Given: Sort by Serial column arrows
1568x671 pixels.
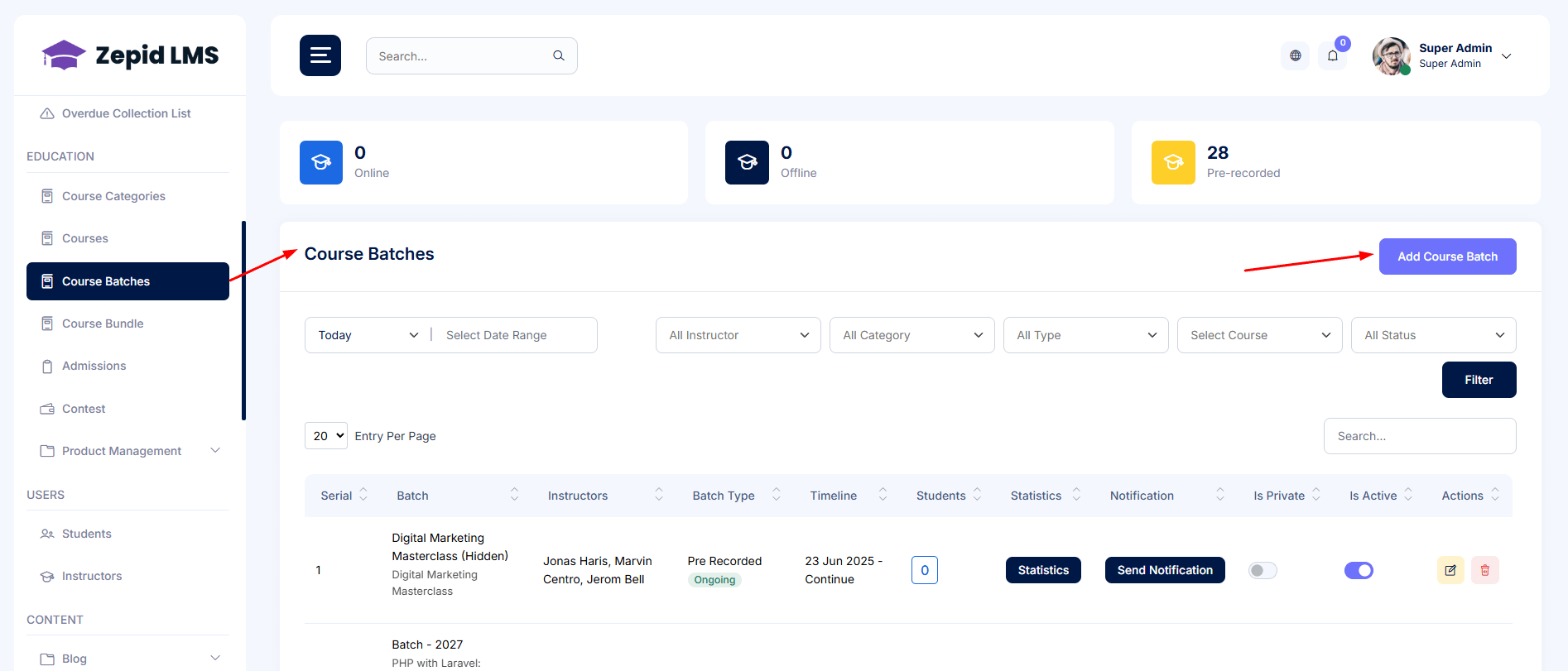Looking at the screenshot, I should point(363,495).
